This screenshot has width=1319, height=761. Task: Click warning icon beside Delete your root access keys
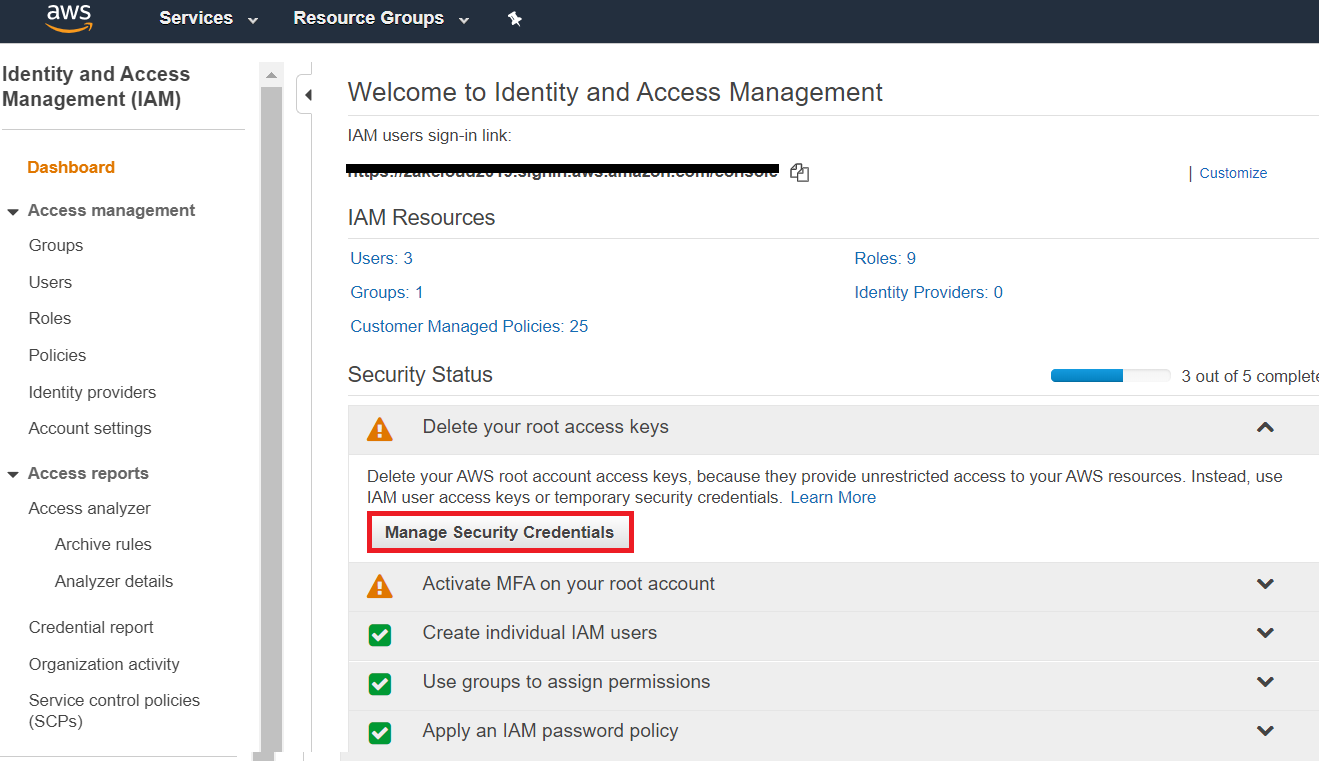point(380,429)
